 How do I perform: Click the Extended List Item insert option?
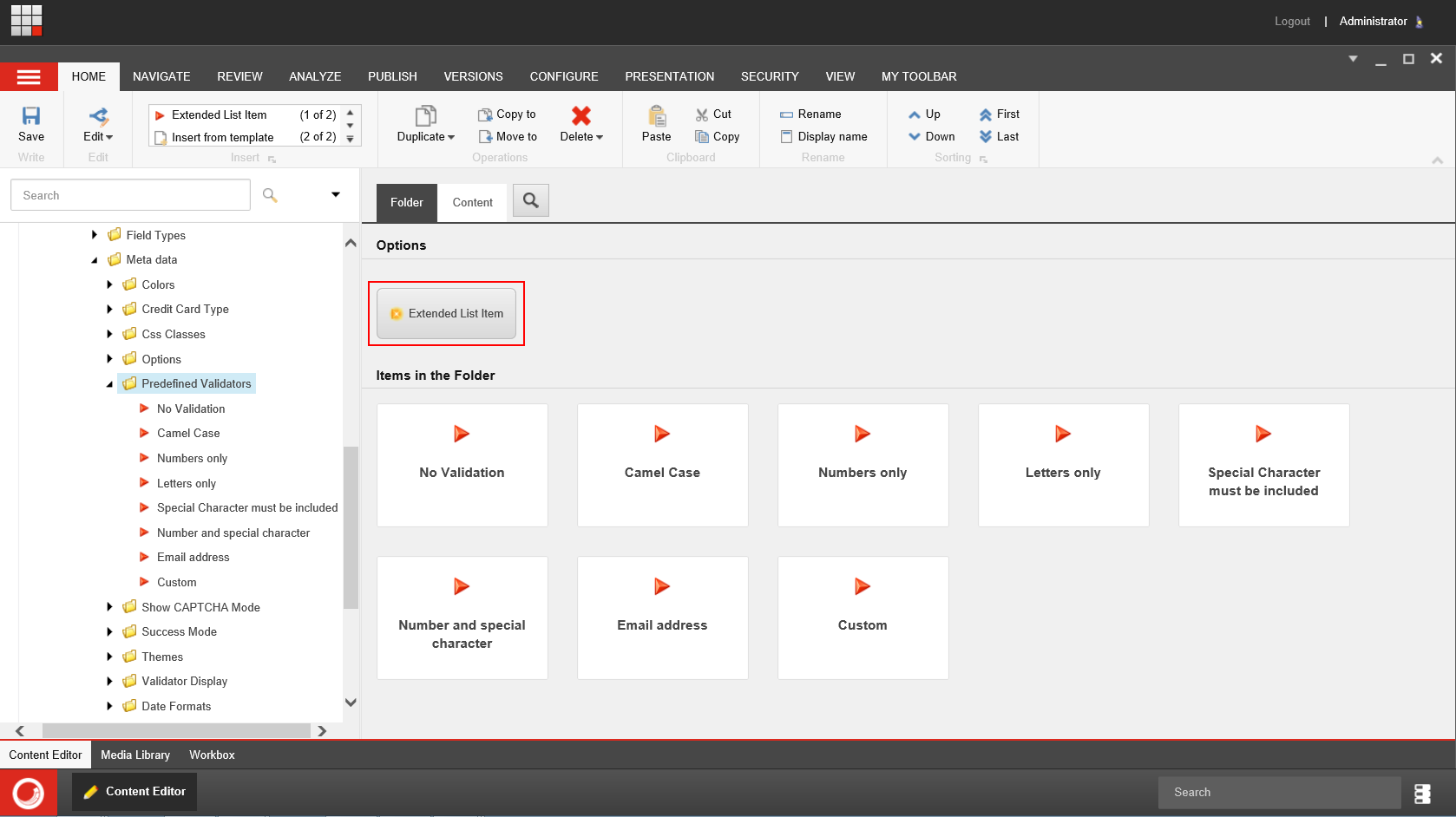tap(446, 313)
